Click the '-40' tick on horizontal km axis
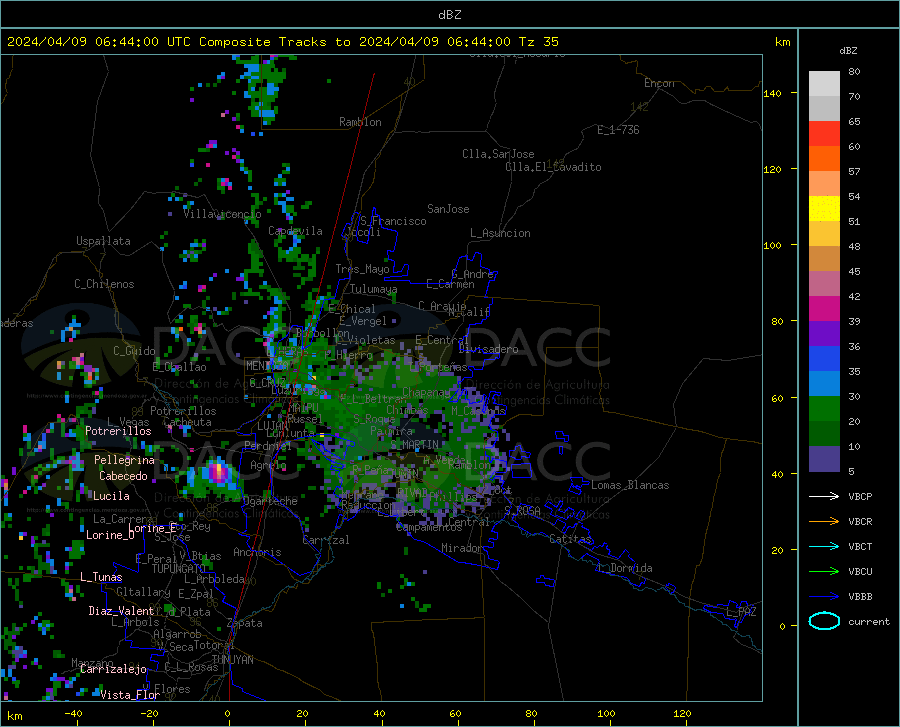The image size is (900, 727). click(x=73, y=713)
